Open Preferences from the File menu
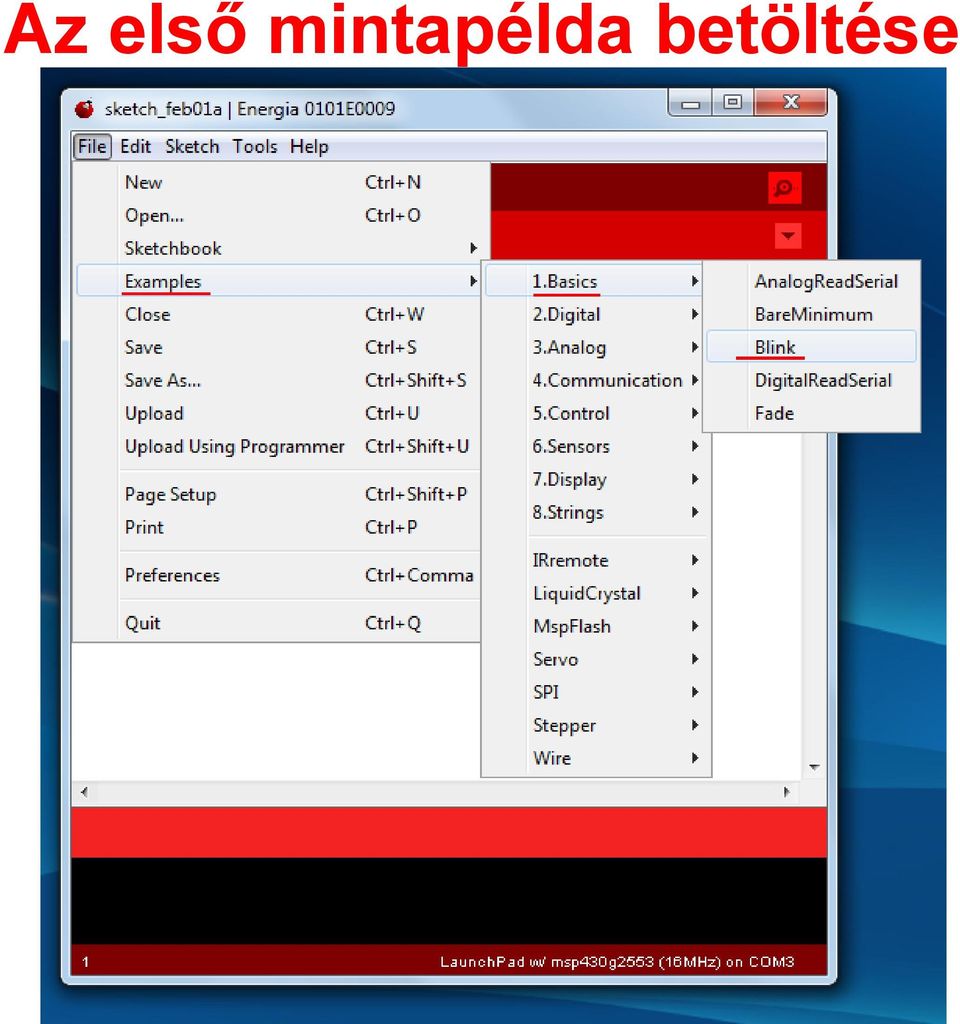This screenshot has height=1024, width=960. [278, 575]
